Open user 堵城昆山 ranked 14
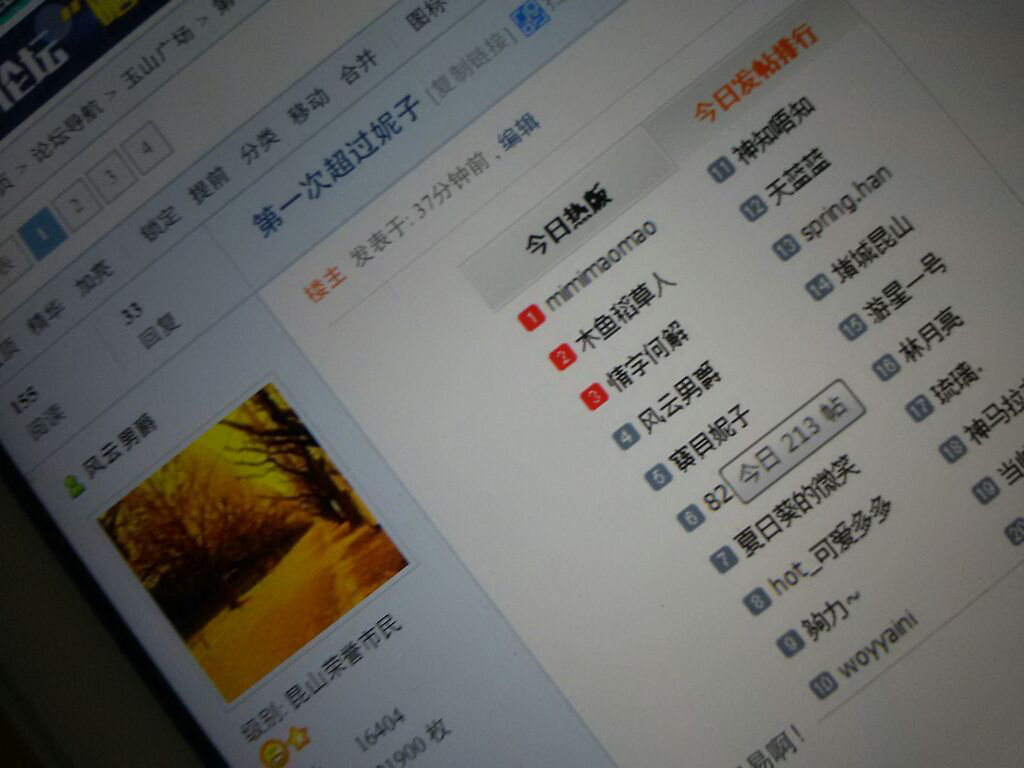This screenshot has width=1024, height=768. [x=873, y=249]
